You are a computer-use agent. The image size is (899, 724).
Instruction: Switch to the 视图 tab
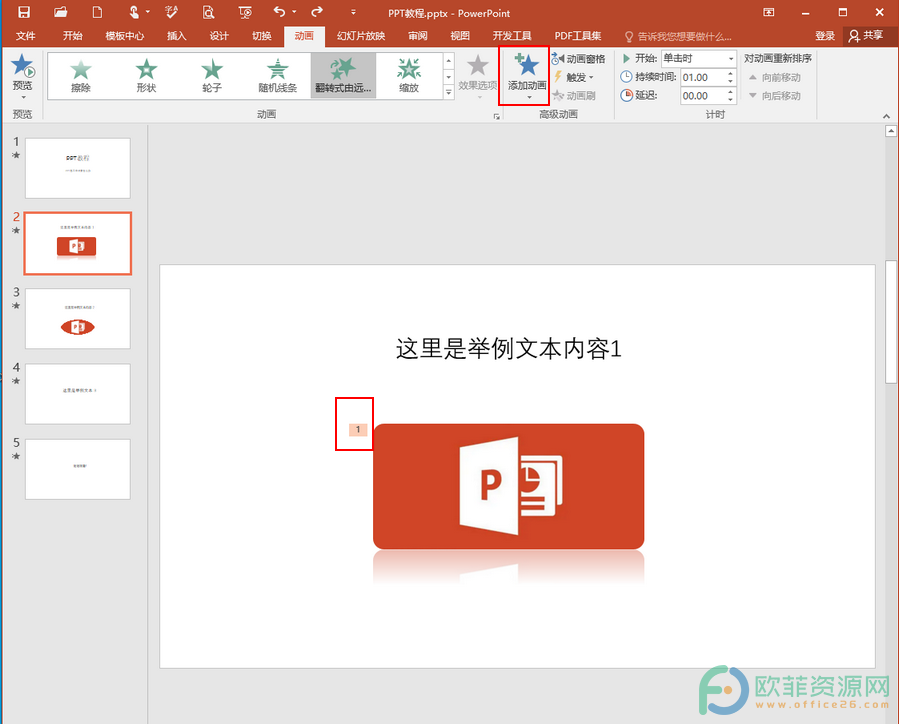pos(460,36)
